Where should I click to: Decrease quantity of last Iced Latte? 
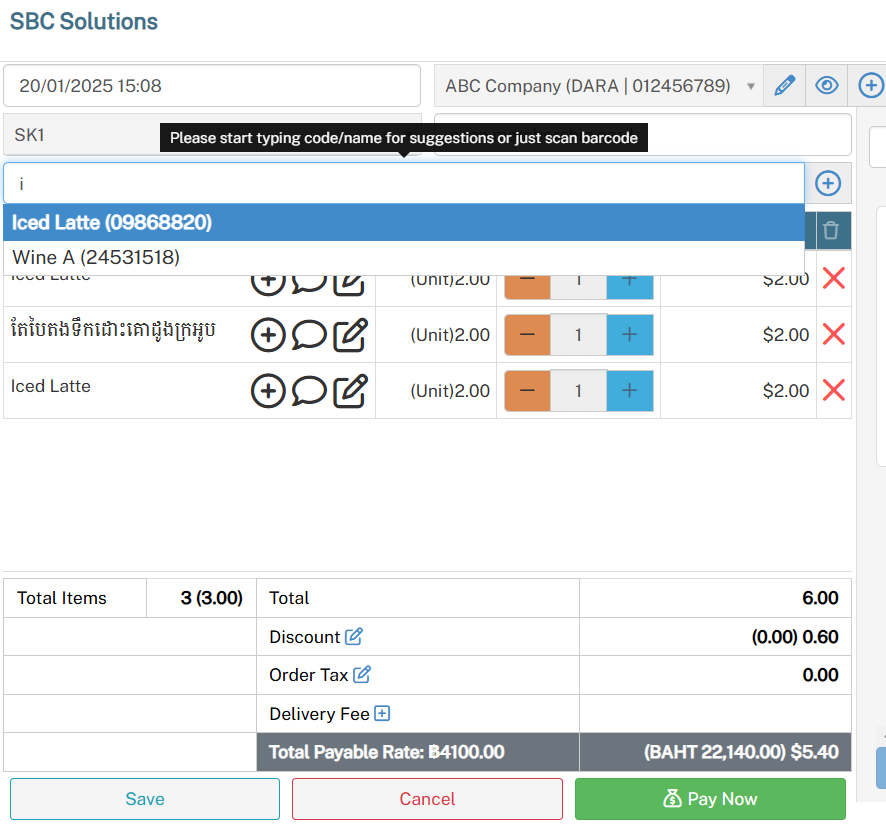coord(527,391)
